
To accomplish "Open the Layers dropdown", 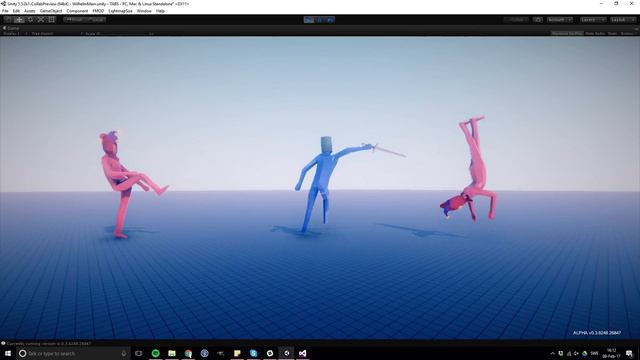I will pyautogui.click(x=593, y=20).
